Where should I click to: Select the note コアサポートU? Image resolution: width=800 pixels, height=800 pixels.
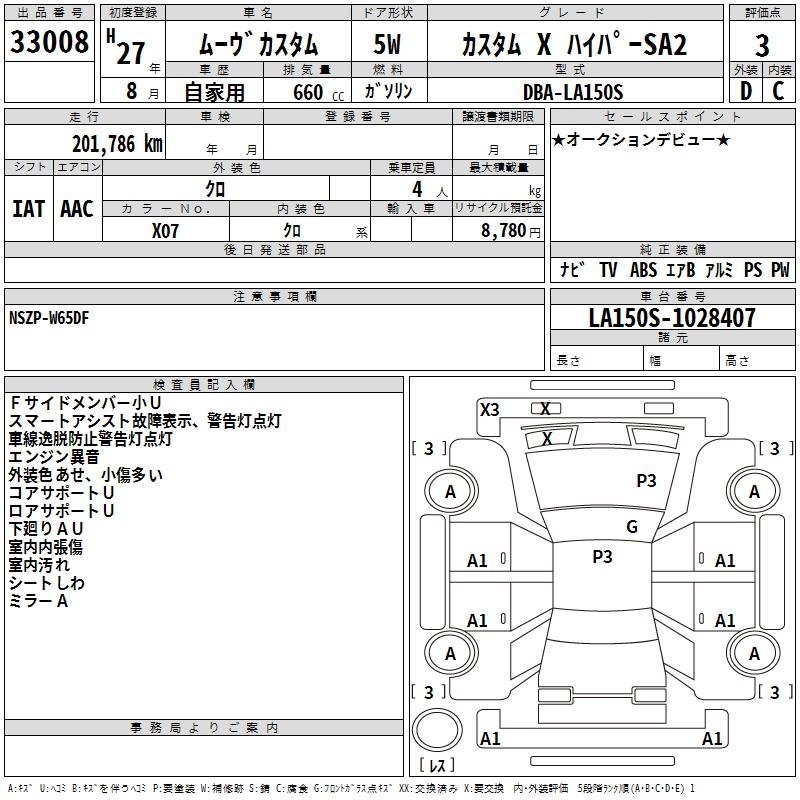pos(61,493)
